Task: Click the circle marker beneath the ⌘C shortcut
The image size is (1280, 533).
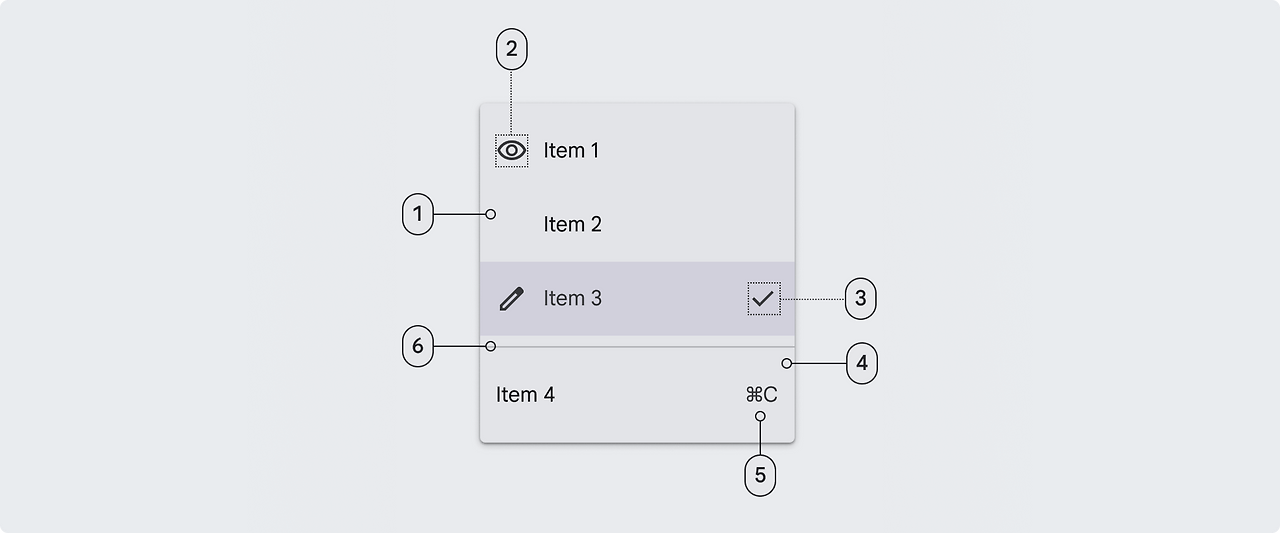Action: tap(760, 416)
